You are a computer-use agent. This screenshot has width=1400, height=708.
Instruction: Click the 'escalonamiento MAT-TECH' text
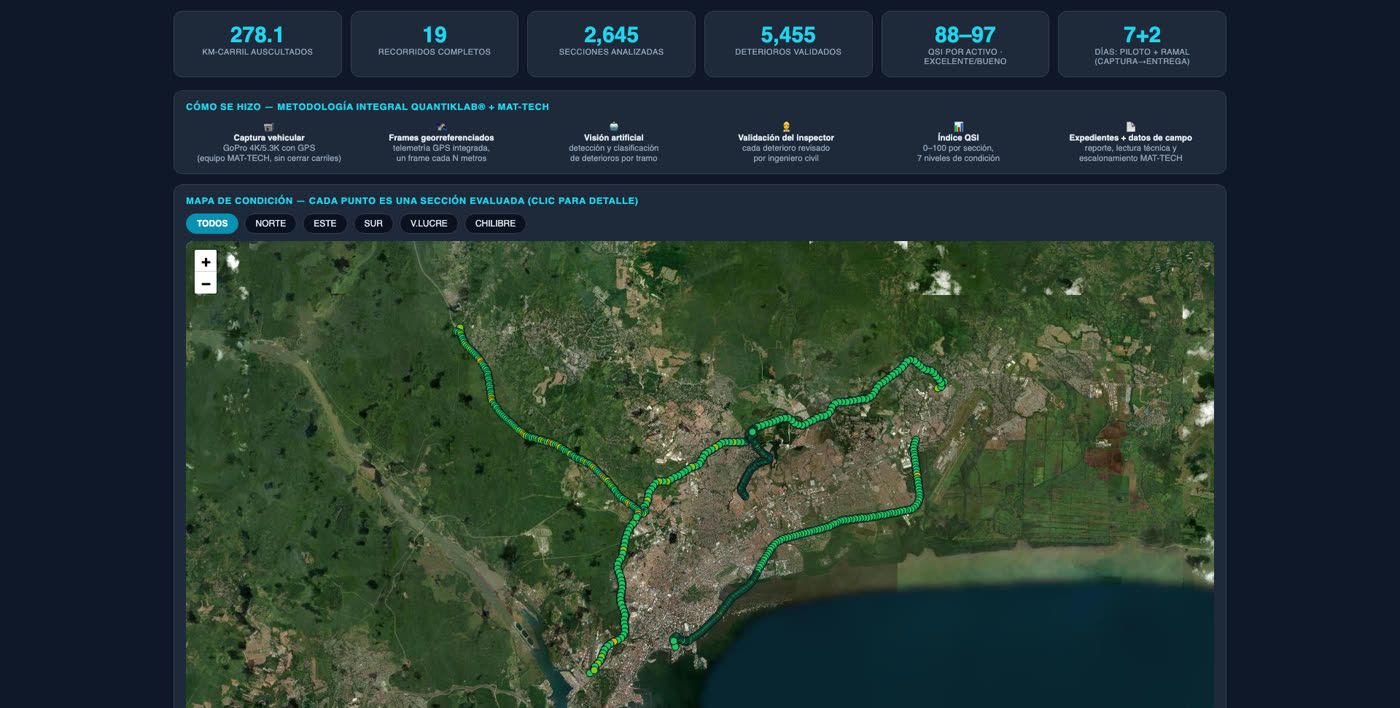point(1130,158)
